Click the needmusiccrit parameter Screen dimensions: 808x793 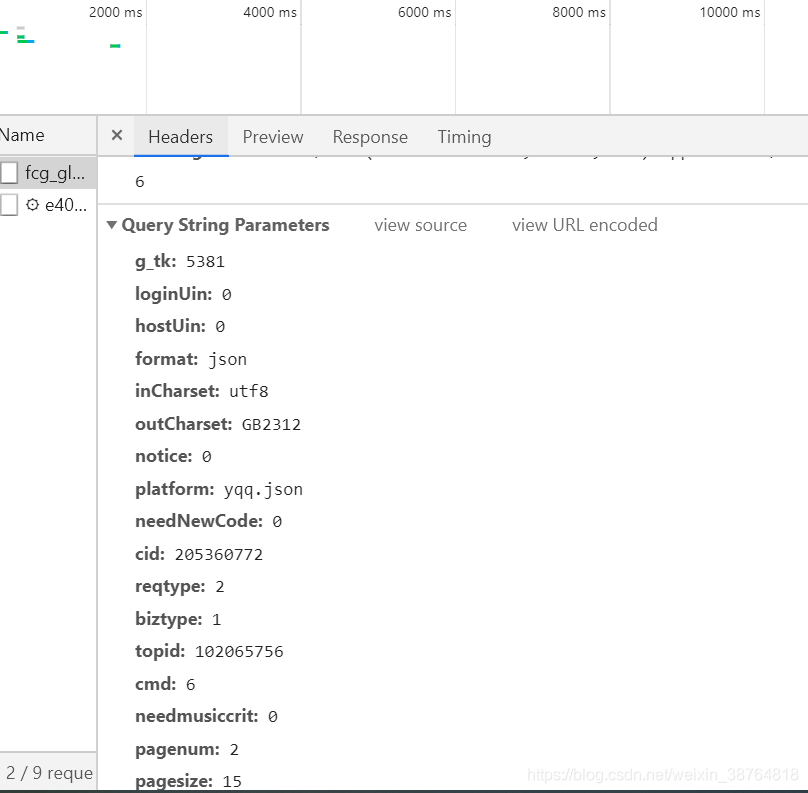coord(206,717)
